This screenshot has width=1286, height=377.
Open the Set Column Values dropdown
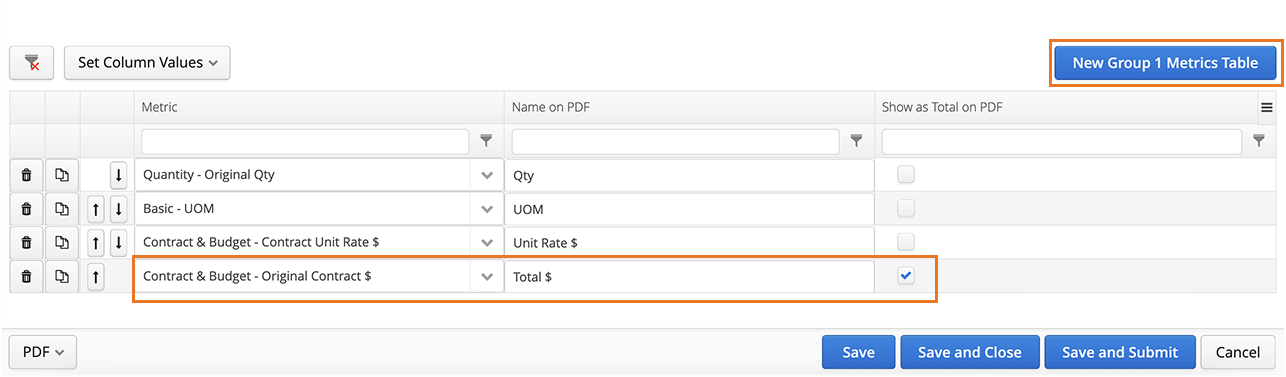[x=147, y=63]
